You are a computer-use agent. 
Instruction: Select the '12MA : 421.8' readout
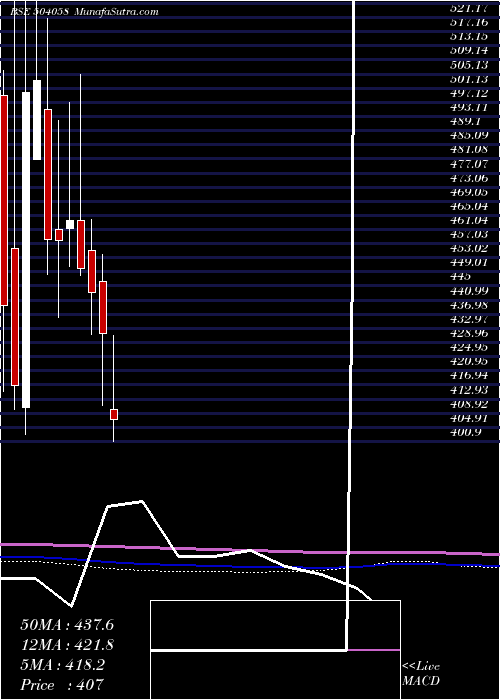tap(67, 645)
